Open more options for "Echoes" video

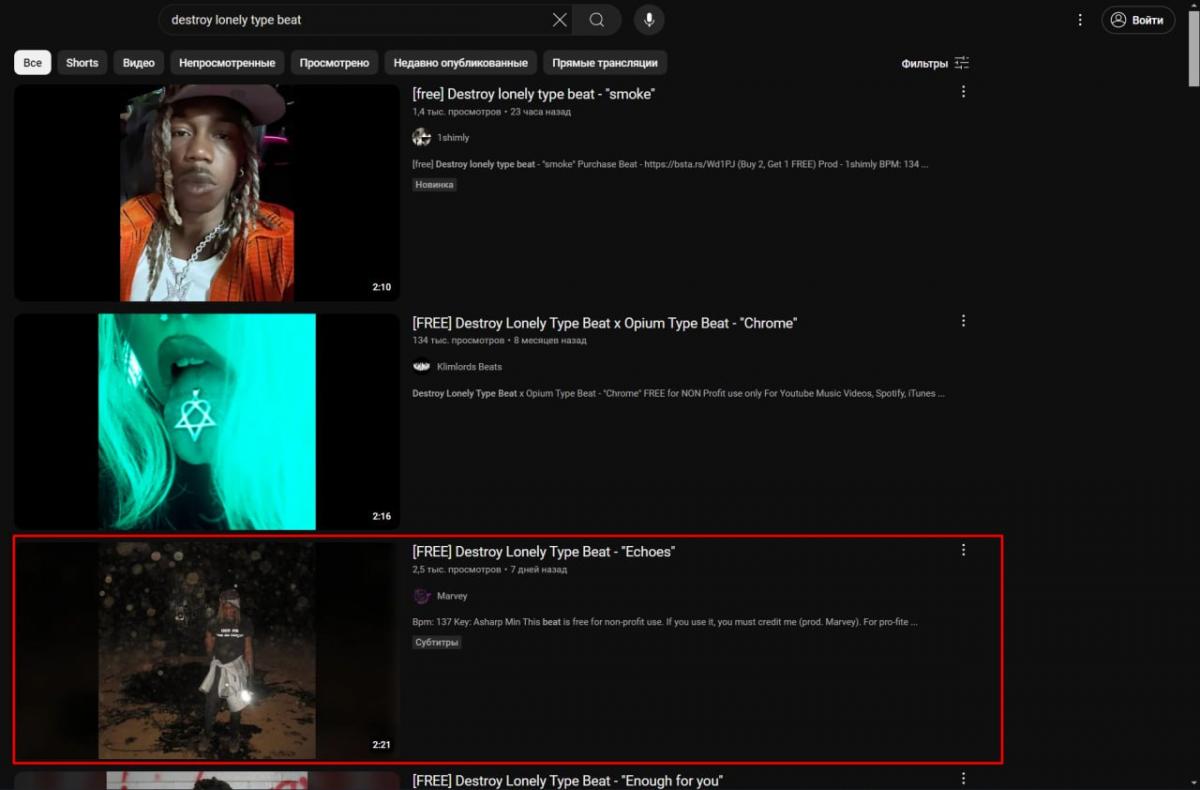point(963,550)
